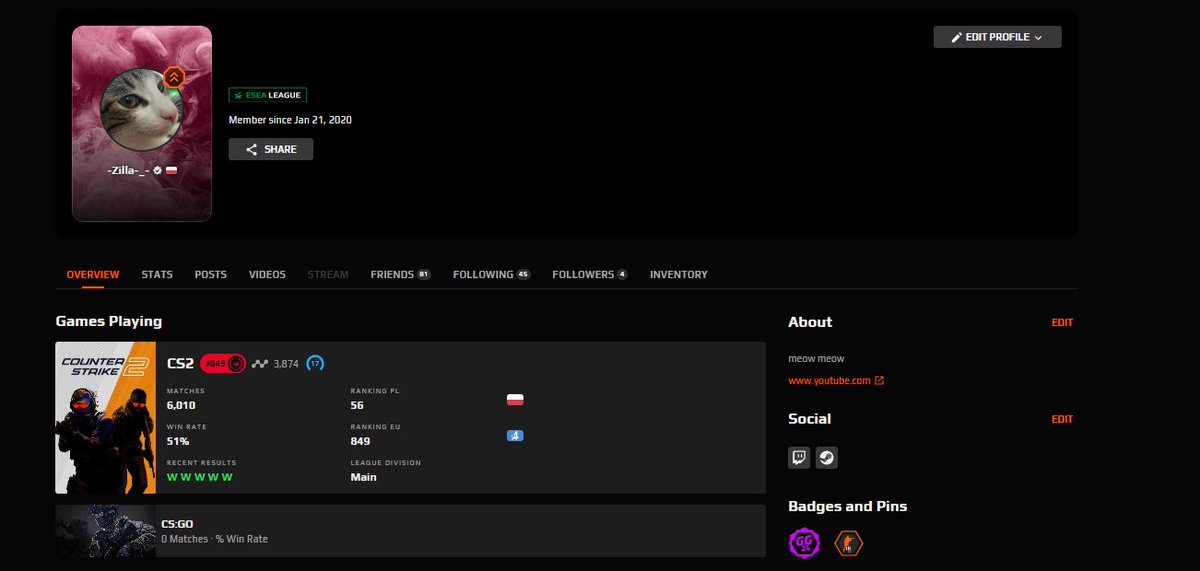Click the orange chevron rank badge on avatar
Image resolution: width=1200 pixels, height=571 pixels.
tap(174, 77)
